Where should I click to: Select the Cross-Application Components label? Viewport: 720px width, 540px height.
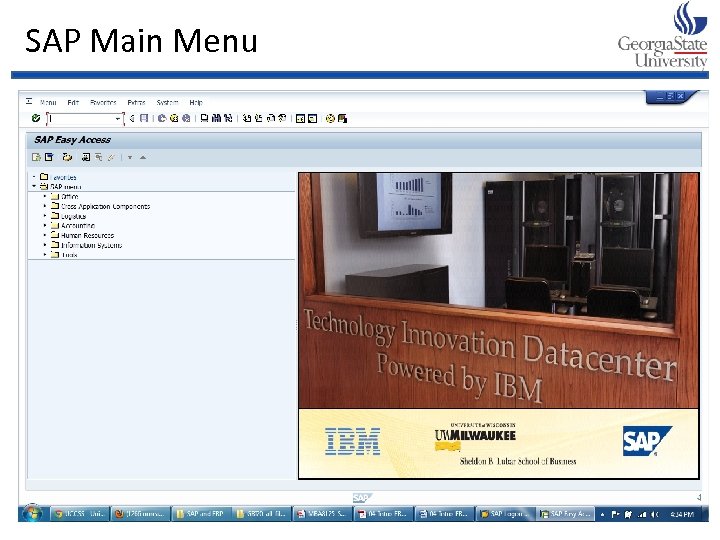click(x=106, y=206)
